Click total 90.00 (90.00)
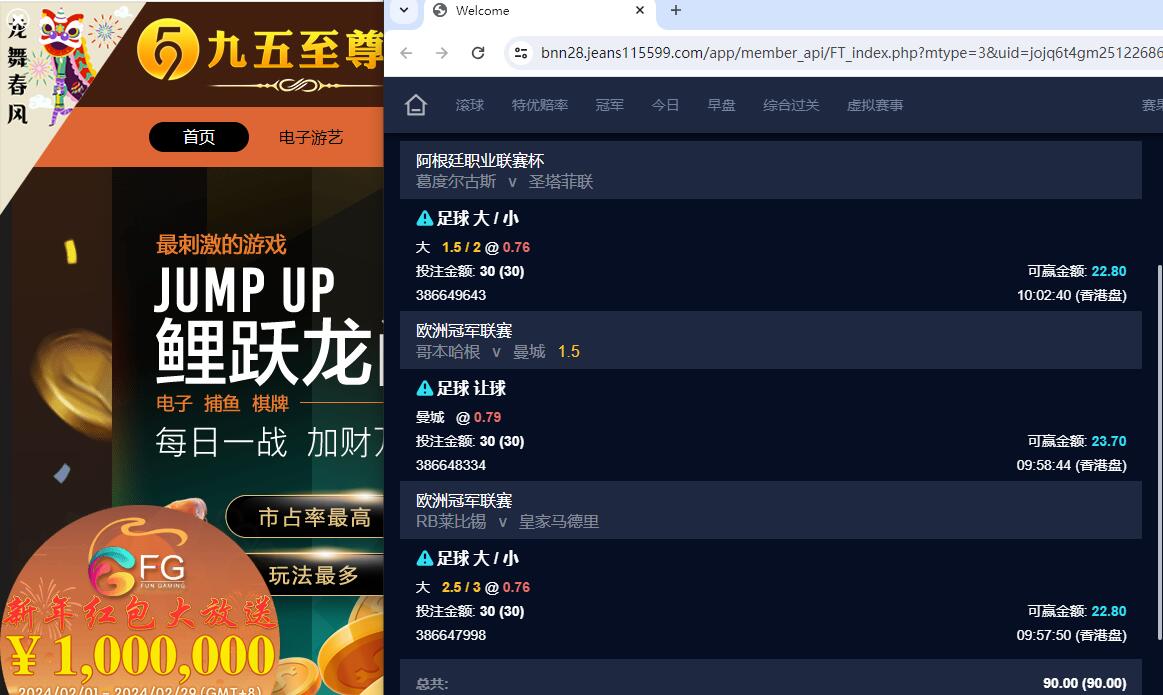Image resolution: width=1163 pixels, height=695 pixels. click(1084, 683)
